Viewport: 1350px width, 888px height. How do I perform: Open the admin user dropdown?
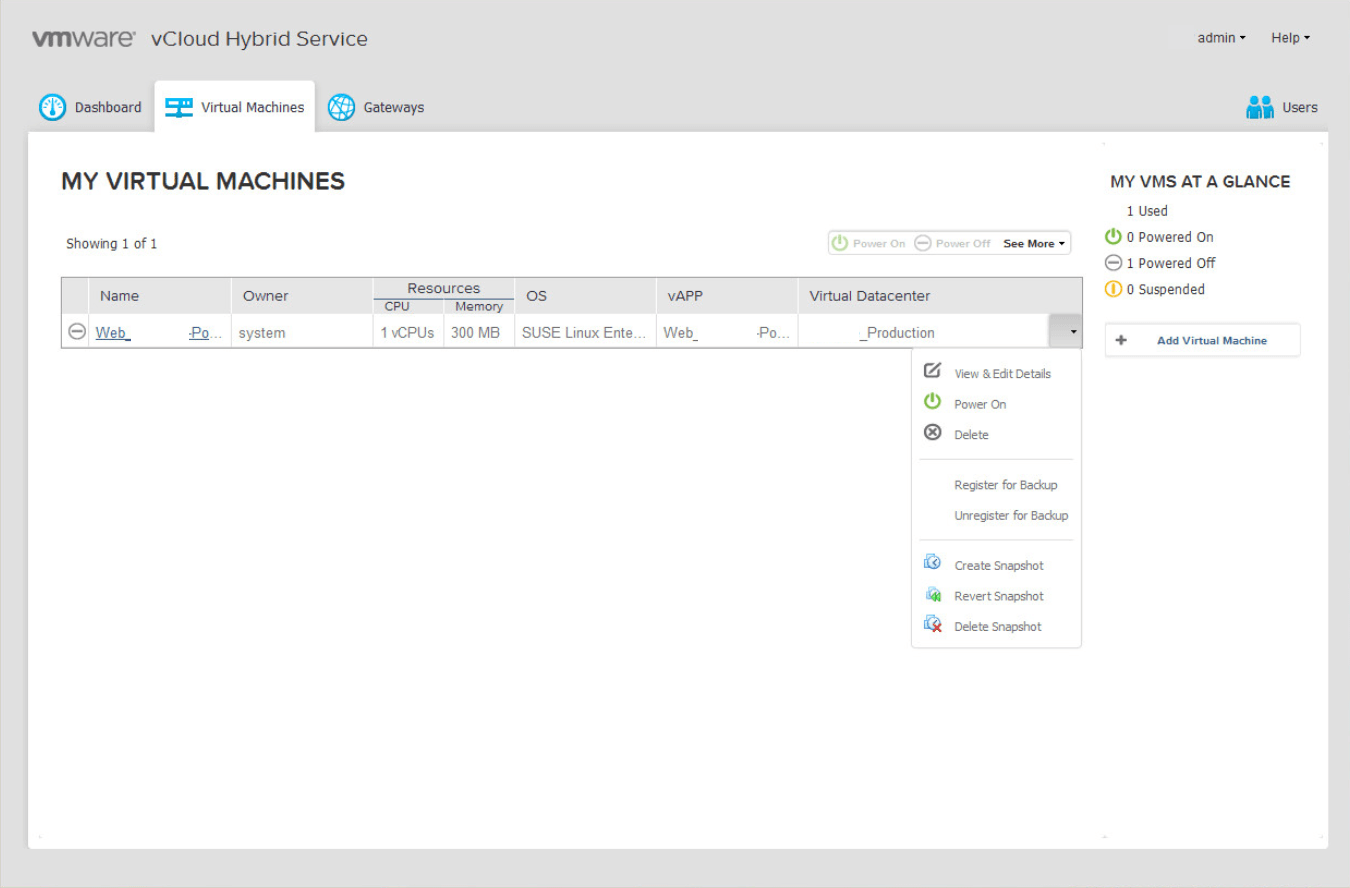[x=1222, y=38]
